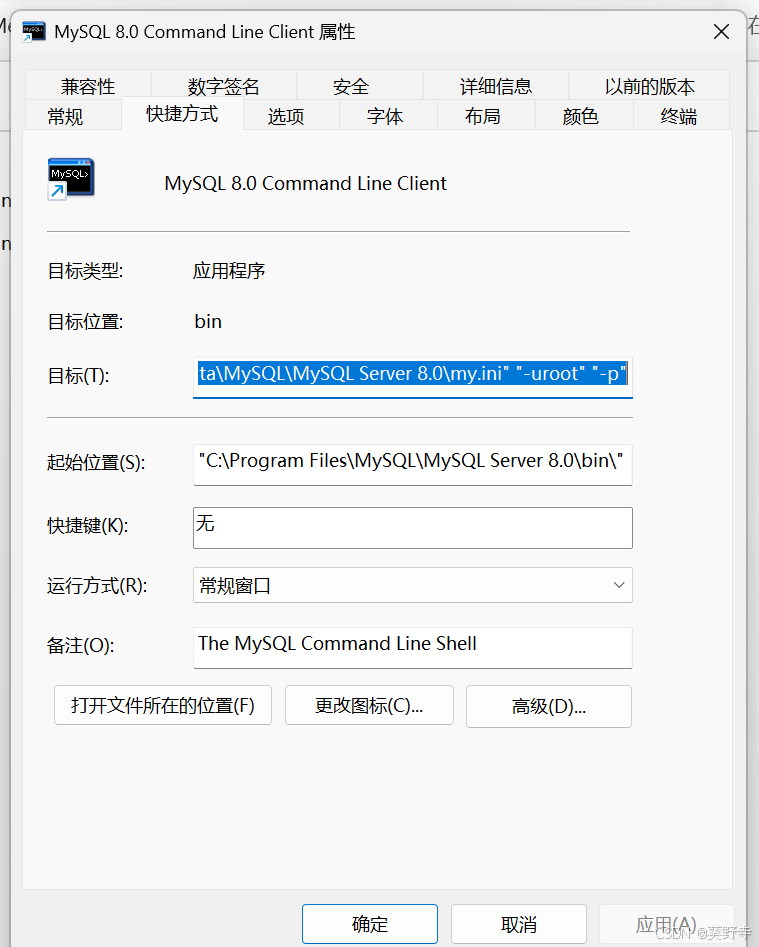Click the MySQL shortcut icon in title bar
The image size is (759, 947).
tap(33, 31)
